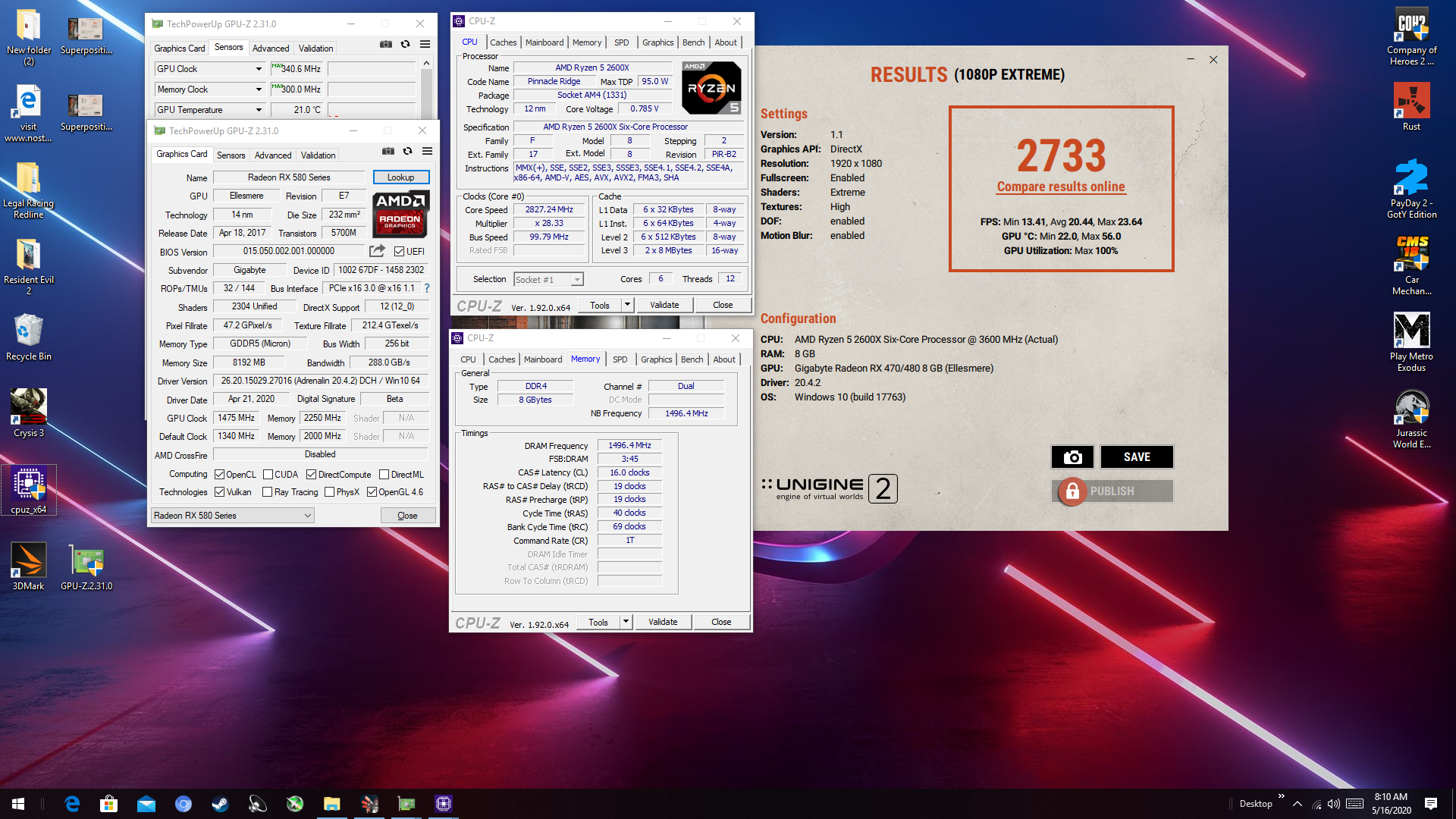This screenshot has width=1456, height=819.
Task: Click Driver Version field in GPU-Z
Action: [321, 381]
